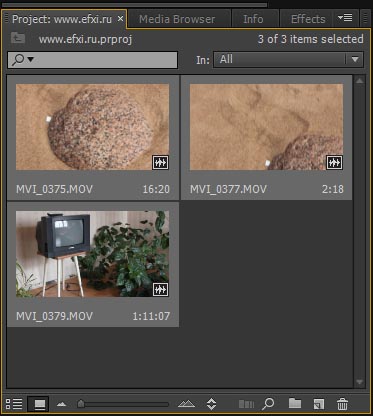Select the Project: www.efxi.ru tab
This screenshot has height=416, width=373.
(62, 19)
